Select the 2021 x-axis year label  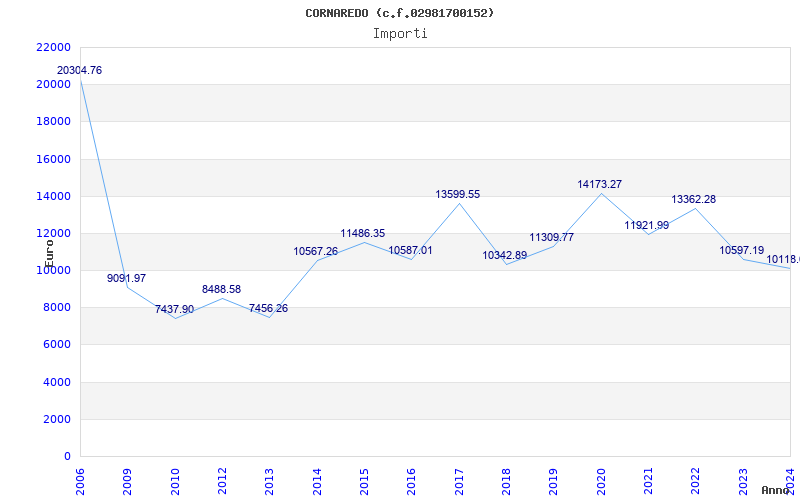click(x=648, y=481)
